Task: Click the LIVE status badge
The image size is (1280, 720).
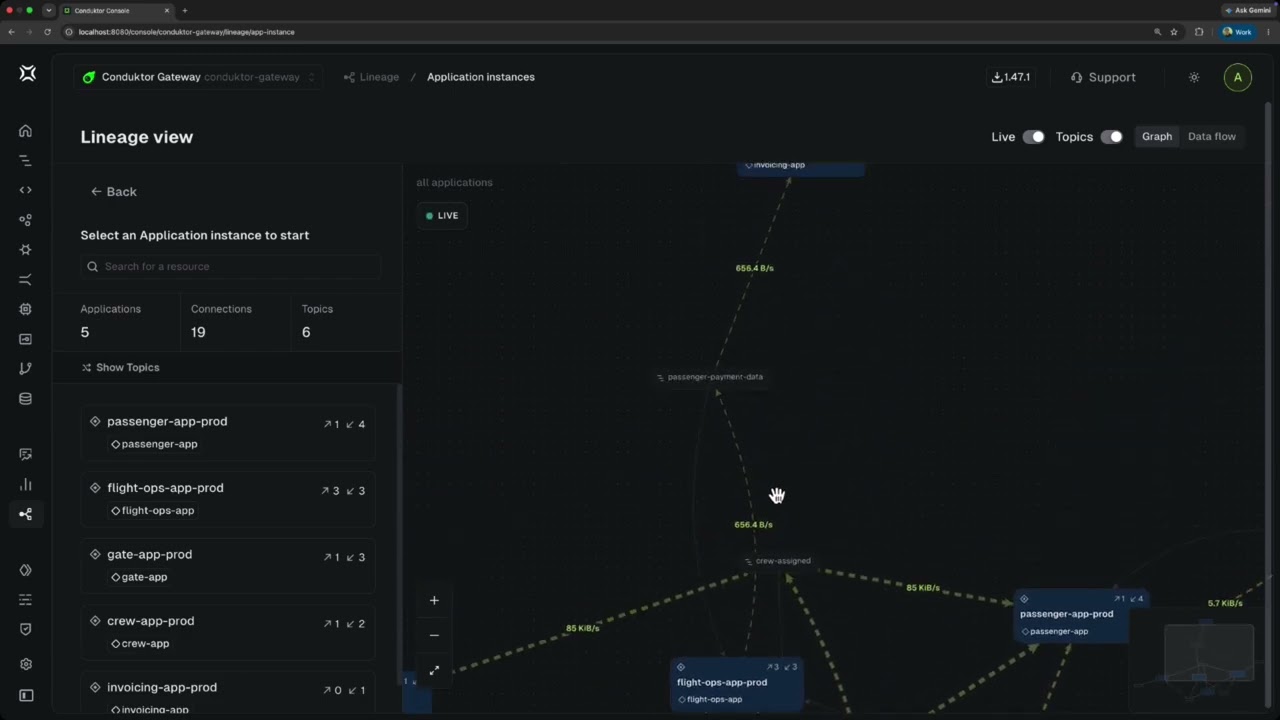Action: click(x=442, y=215)
